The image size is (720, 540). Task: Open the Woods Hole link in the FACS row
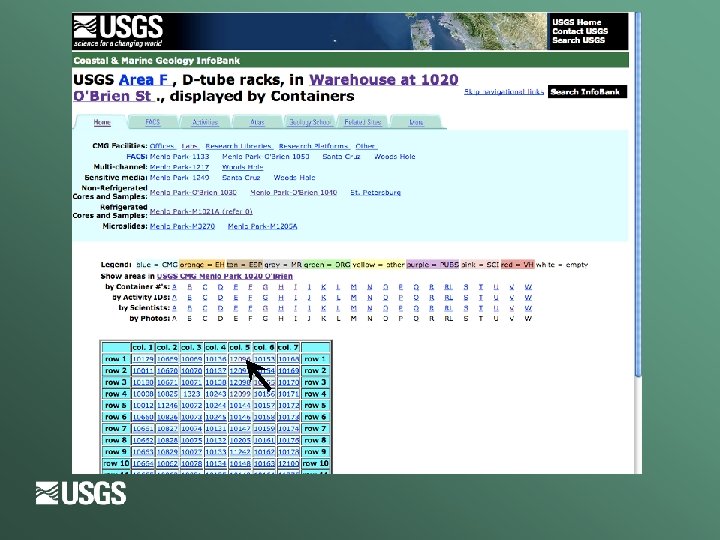394,157
